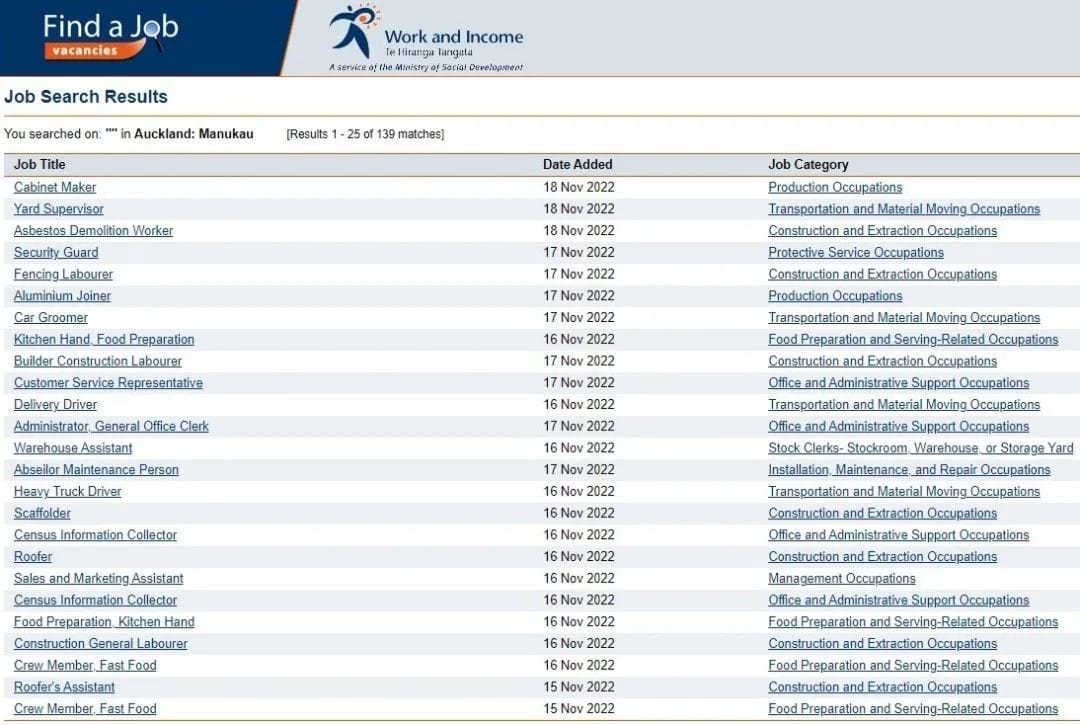
Task: Open the Administrator, General Office Clerk listing
Action: pyautogui.click(x=111, y=426)
